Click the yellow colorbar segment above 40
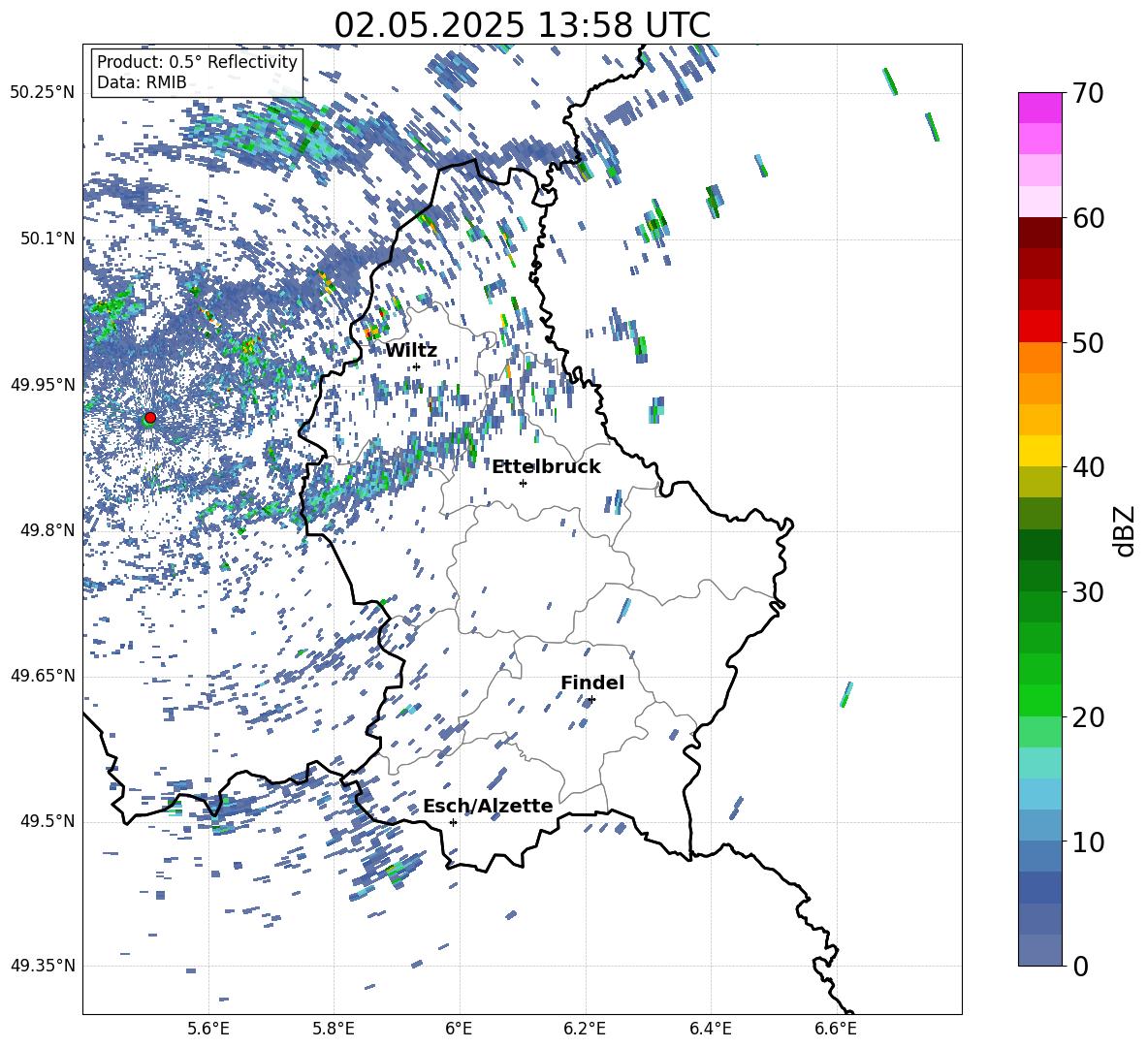The image size is (1148, 1048). [1040, 451]
